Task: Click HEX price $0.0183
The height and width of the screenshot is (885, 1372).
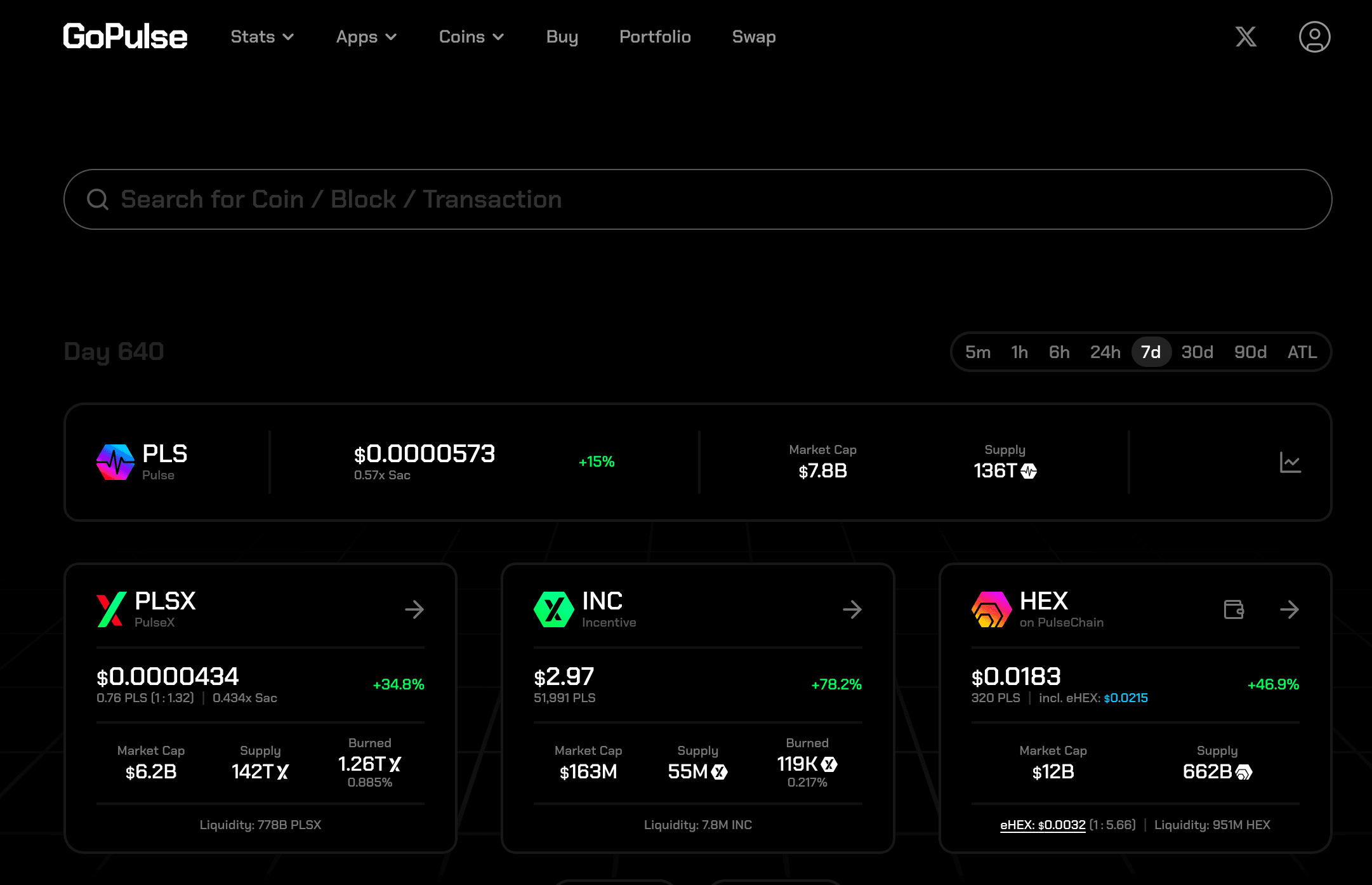Action: 1016,676
